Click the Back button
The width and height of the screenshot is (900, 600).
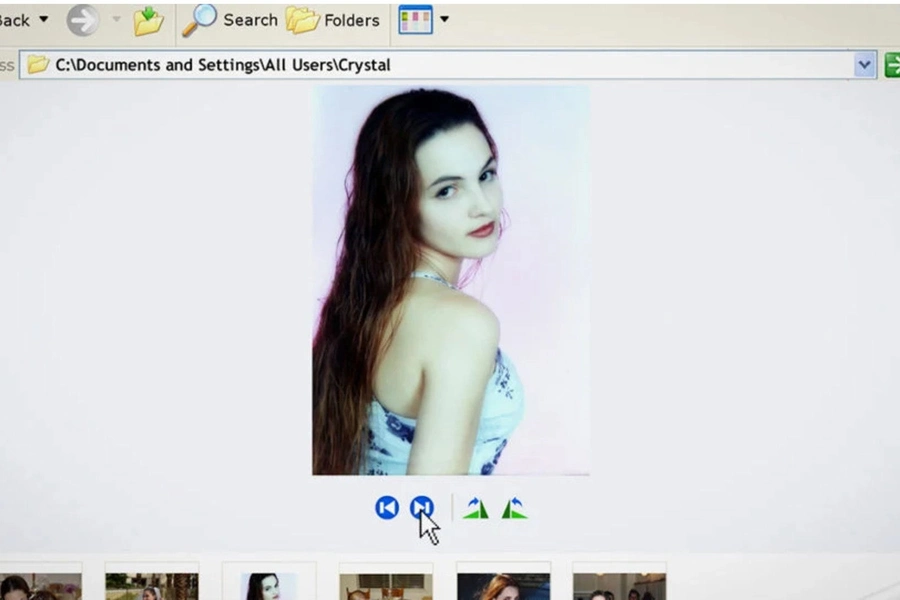(x=14, y=20)
